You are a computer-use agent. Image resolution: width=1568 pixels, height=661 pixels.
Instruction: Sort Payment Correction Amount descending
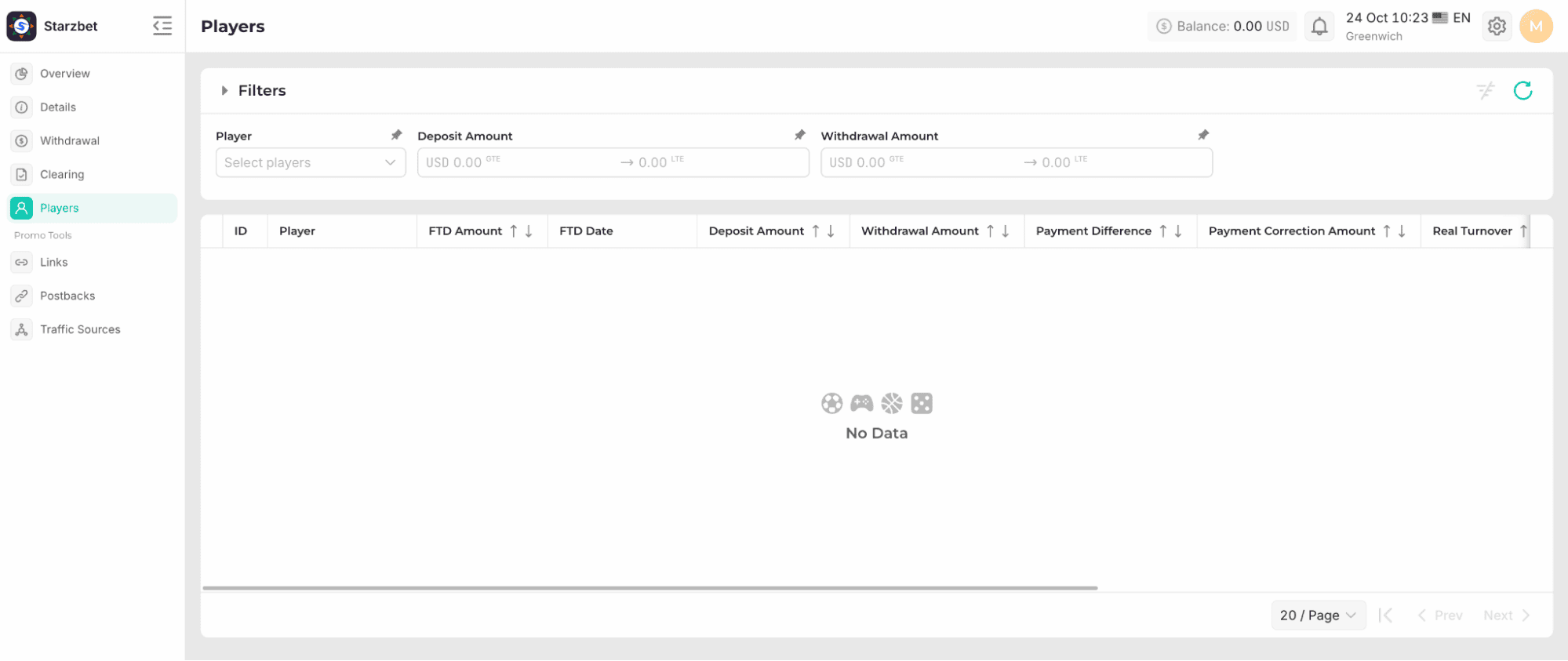[x=1402, y=231]
